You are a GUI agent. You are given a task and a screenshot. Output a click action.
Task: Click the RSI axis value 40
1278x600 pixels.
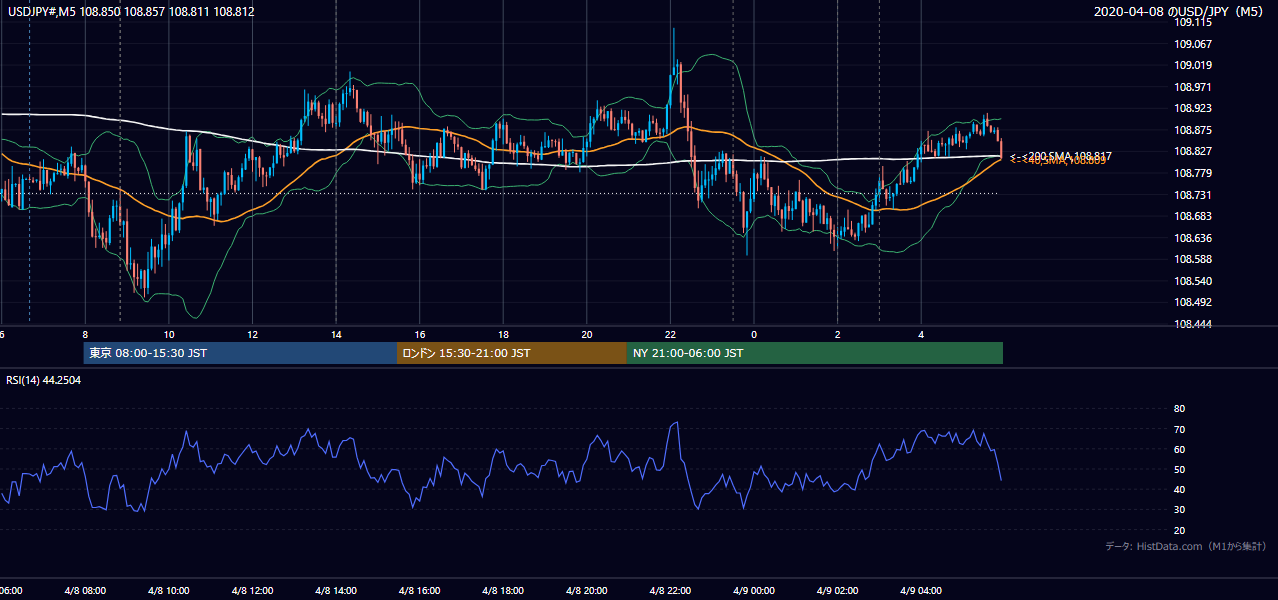click(x=1179, y=490)
